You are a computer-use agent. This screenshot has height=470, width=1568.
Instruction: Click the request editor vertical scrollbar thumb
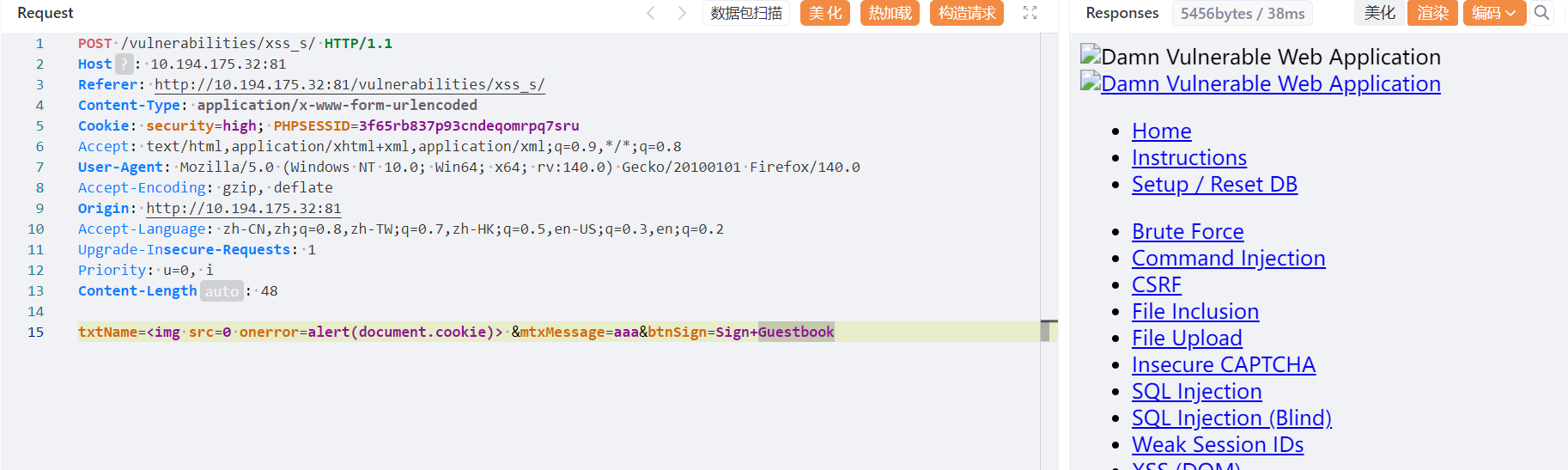(x=1045, y=331)
